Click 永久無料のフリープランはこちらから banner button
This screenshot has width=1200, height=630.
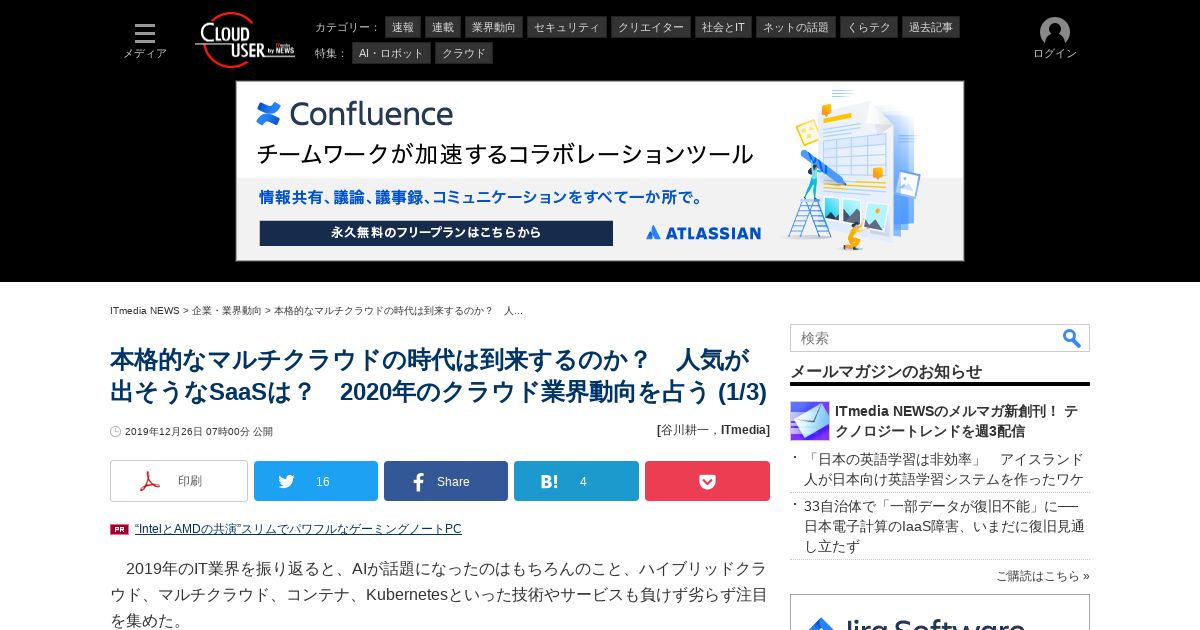(436, 233)
